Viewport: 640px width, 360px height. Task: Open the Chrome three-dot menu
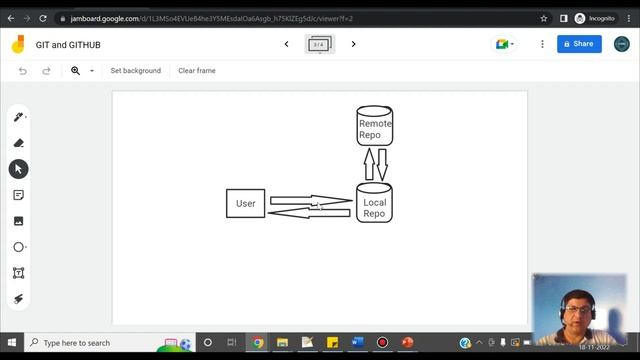pyautogui.click(x=629, y=18)
